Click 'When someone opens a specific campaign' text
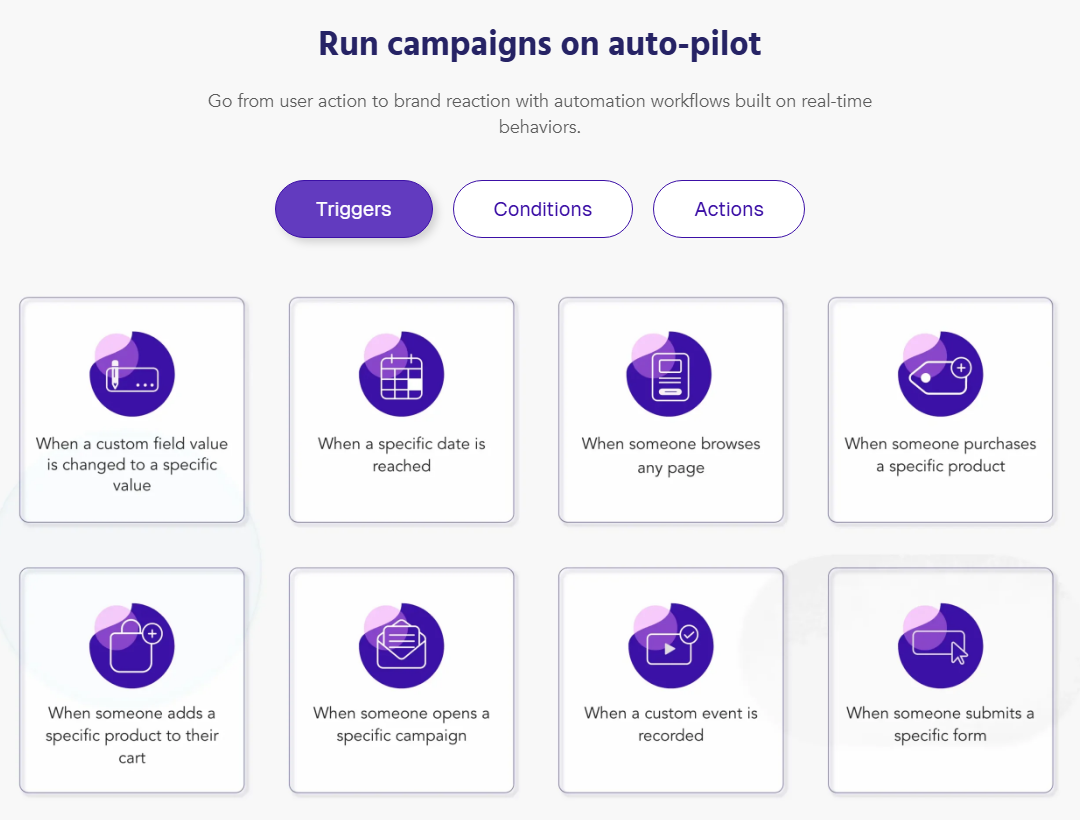This screenshot has height=820, width=1080. 402,724
